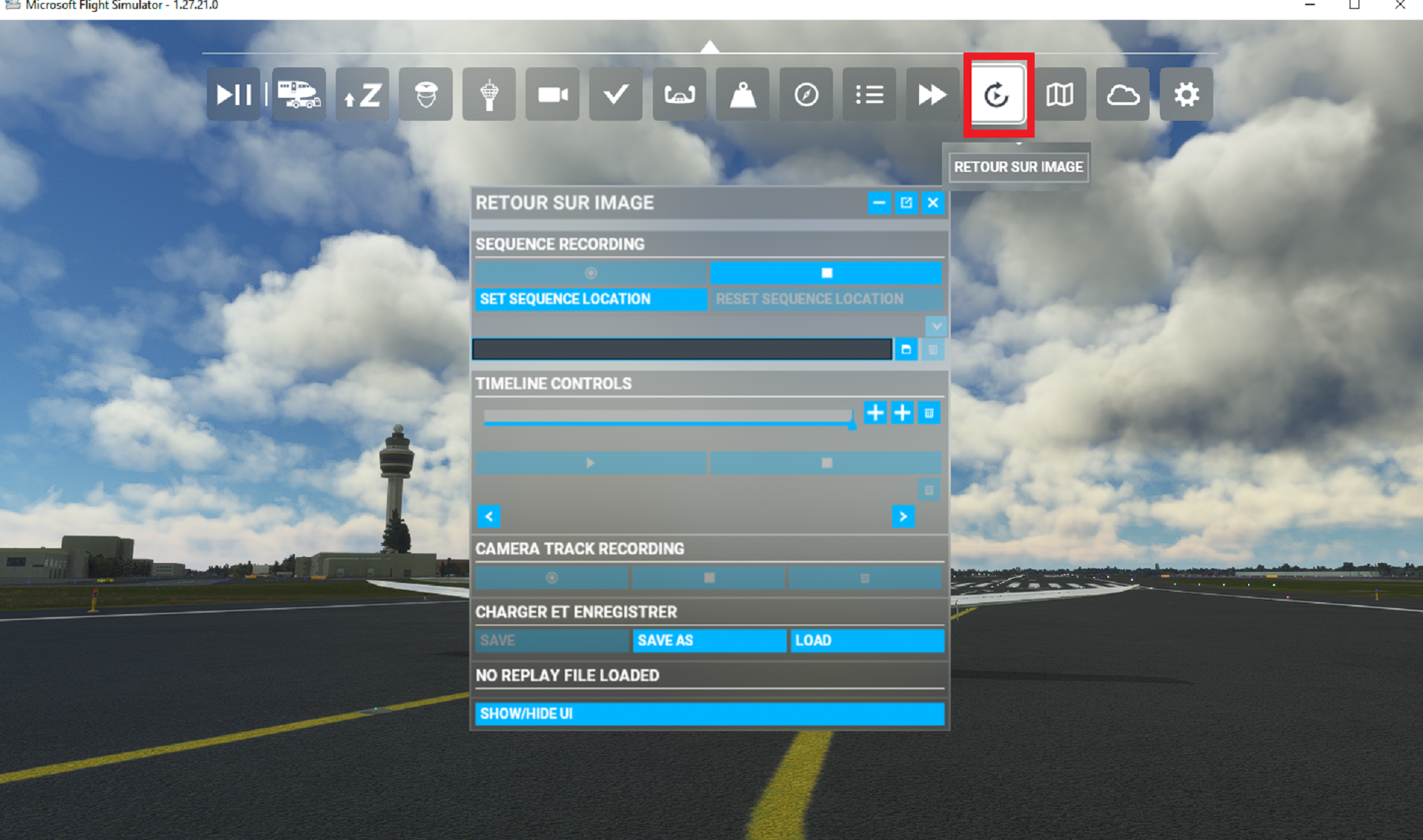1423x840 pixels.
Task: Pop out the Retour sur image panel
Action: (906, 202)
